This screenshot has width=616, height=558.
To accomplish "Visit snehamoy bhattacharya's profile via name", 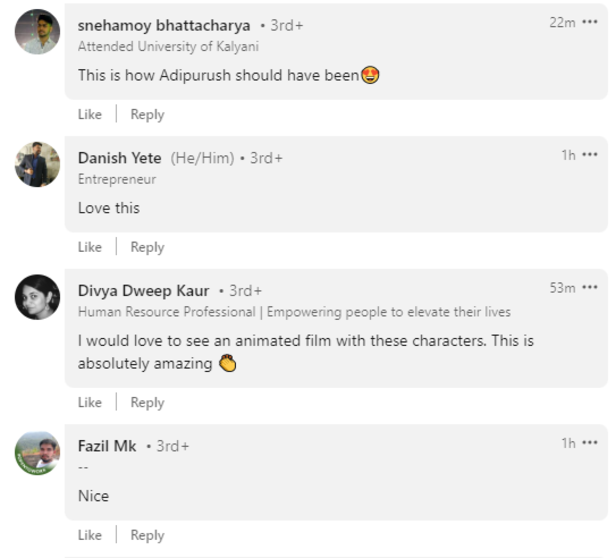I will click(164, 26).
